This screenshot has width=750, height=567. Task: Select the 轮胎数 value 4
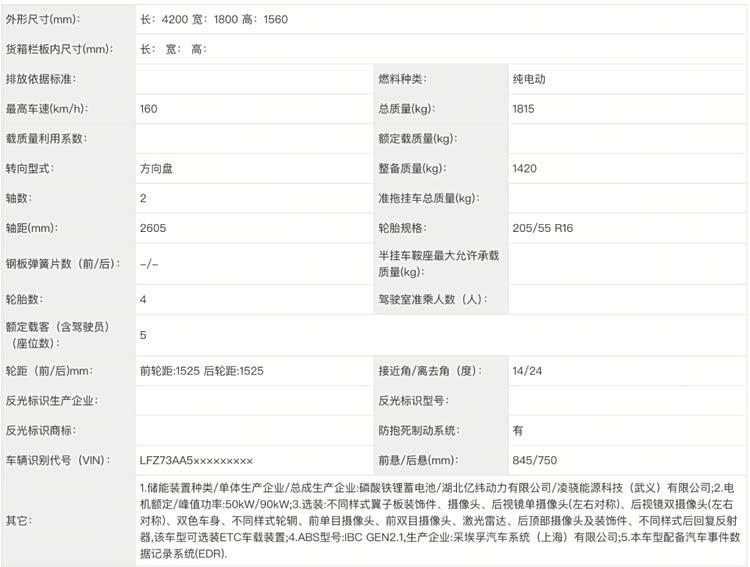tap(144, 299)
